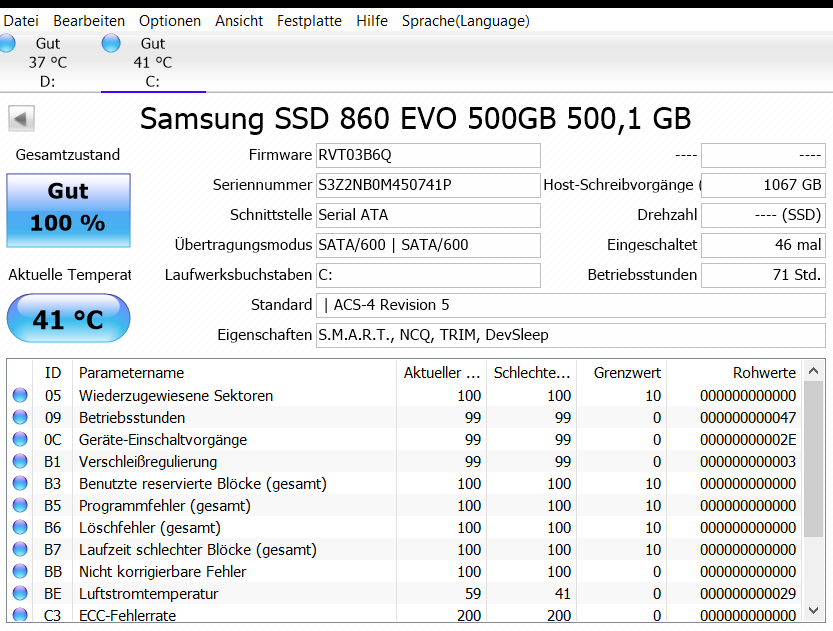Sort by the Parametername column header

(235, 373)
